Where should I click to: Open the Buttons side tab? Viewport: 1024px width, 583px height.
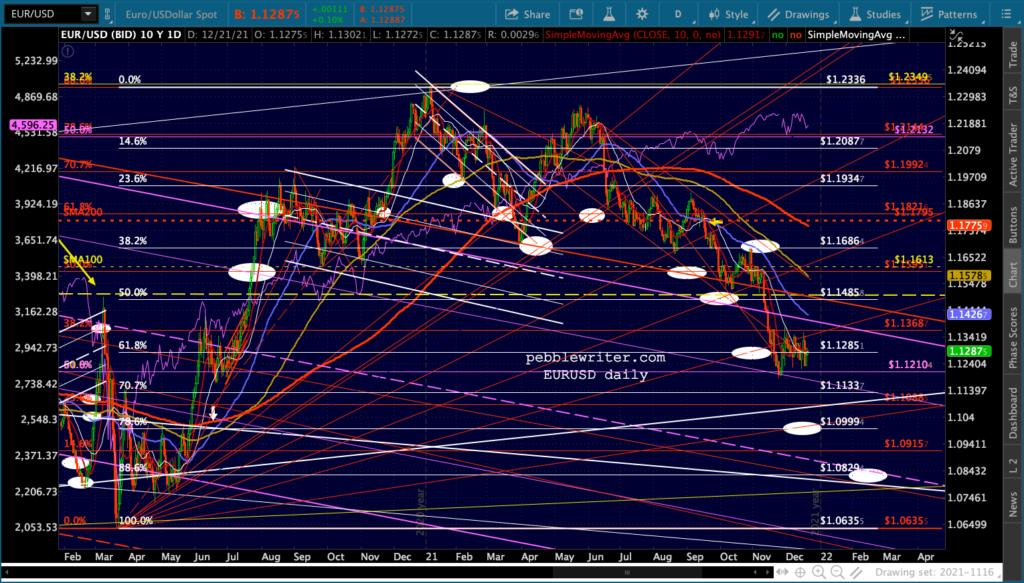tap(1013, 225)
